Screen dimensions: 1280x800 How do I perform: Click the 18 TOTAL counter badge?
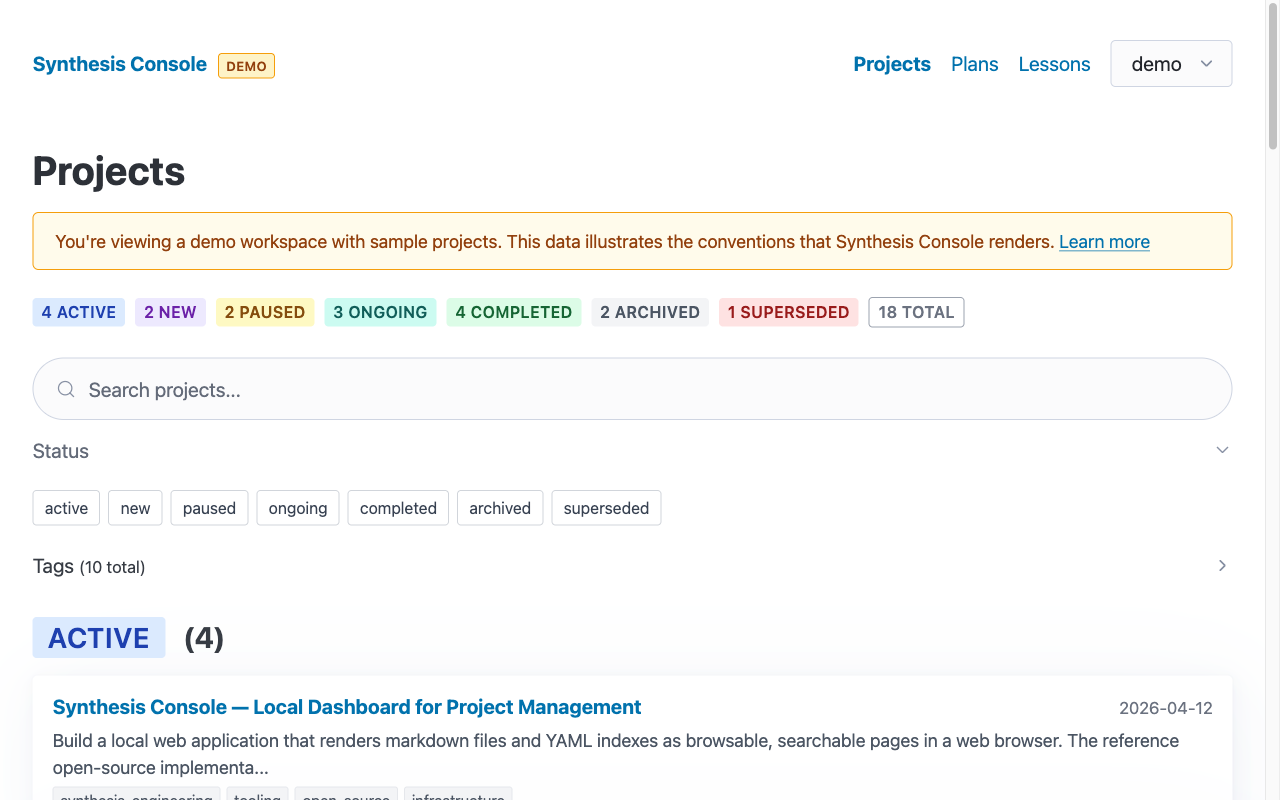point(916,312)
